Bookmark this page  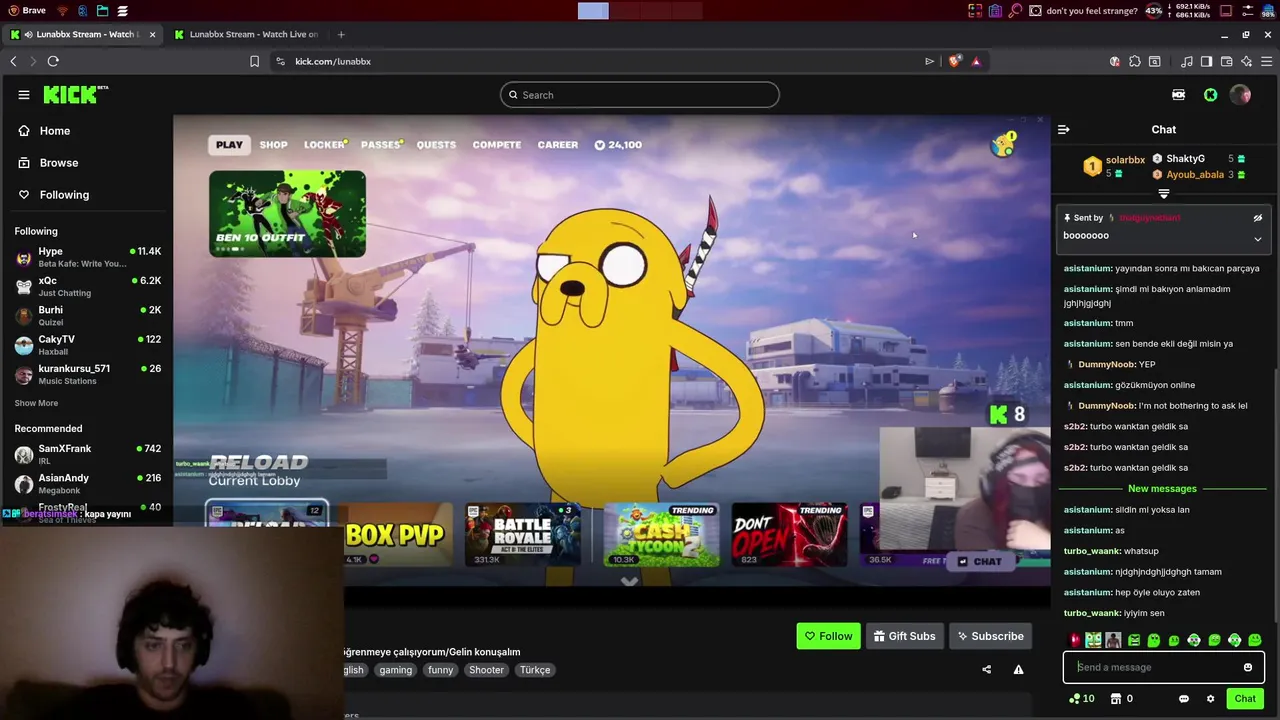(254, 61)
